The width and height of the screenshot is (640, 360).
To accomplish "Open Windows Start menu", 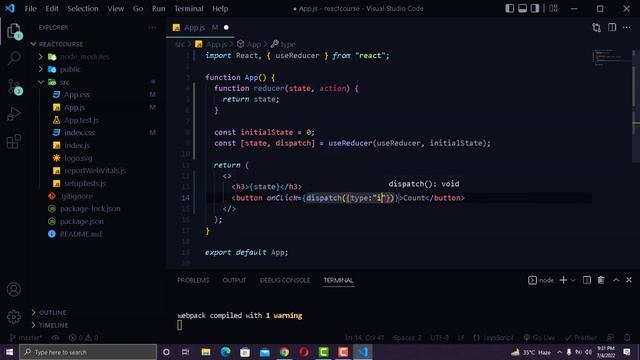I will [9, 352].
